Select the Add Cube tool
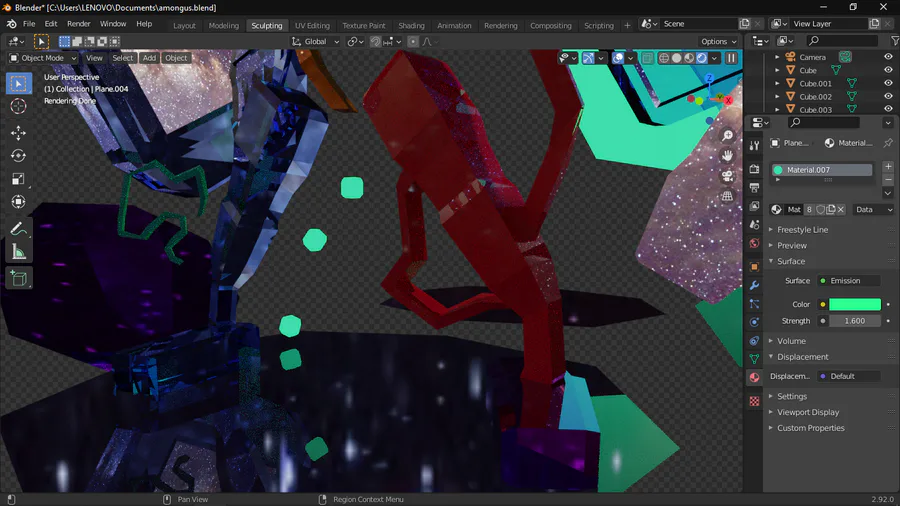The image size is (900, 506). click(x=18, y=278)
